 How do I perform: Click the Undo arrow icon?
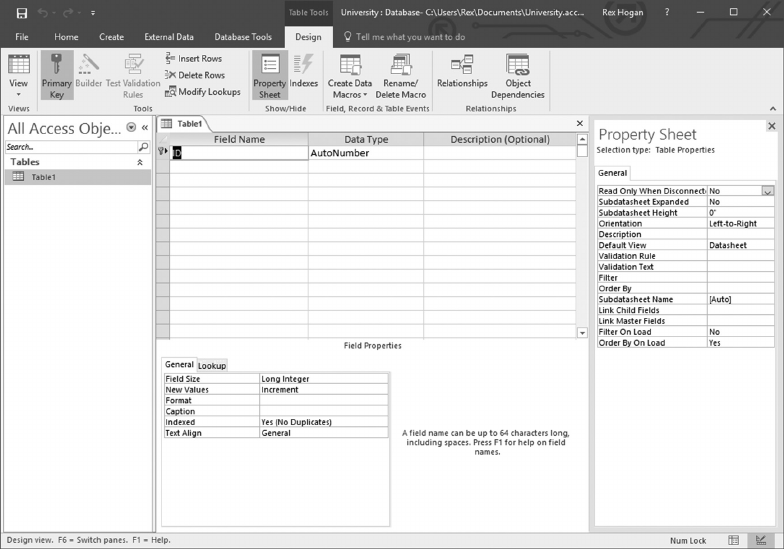point(42,13)
